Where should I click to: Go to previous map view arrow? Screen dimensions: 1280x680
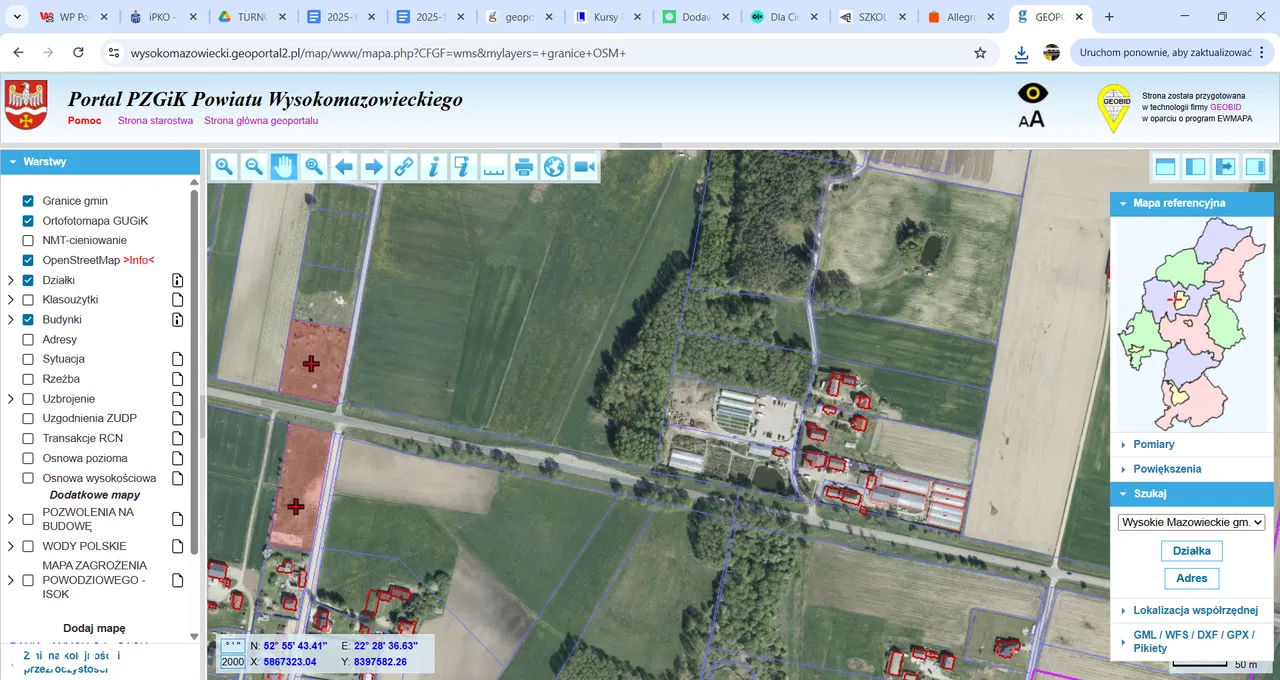344,167
